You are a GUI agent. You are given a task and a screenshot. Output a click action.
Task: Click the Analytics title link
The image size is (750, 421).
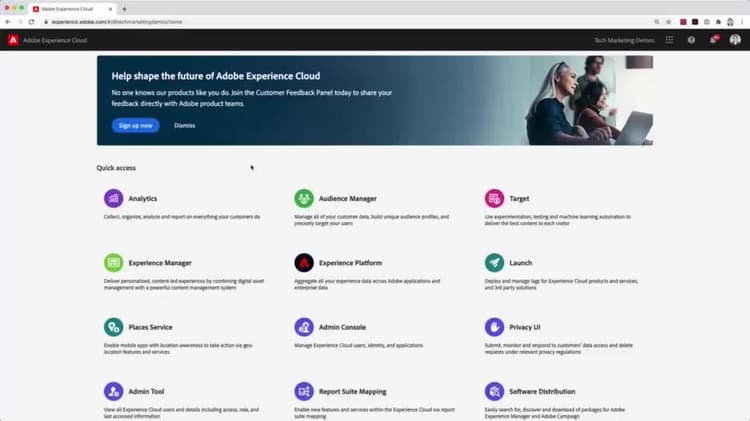[x=143, y=199]
